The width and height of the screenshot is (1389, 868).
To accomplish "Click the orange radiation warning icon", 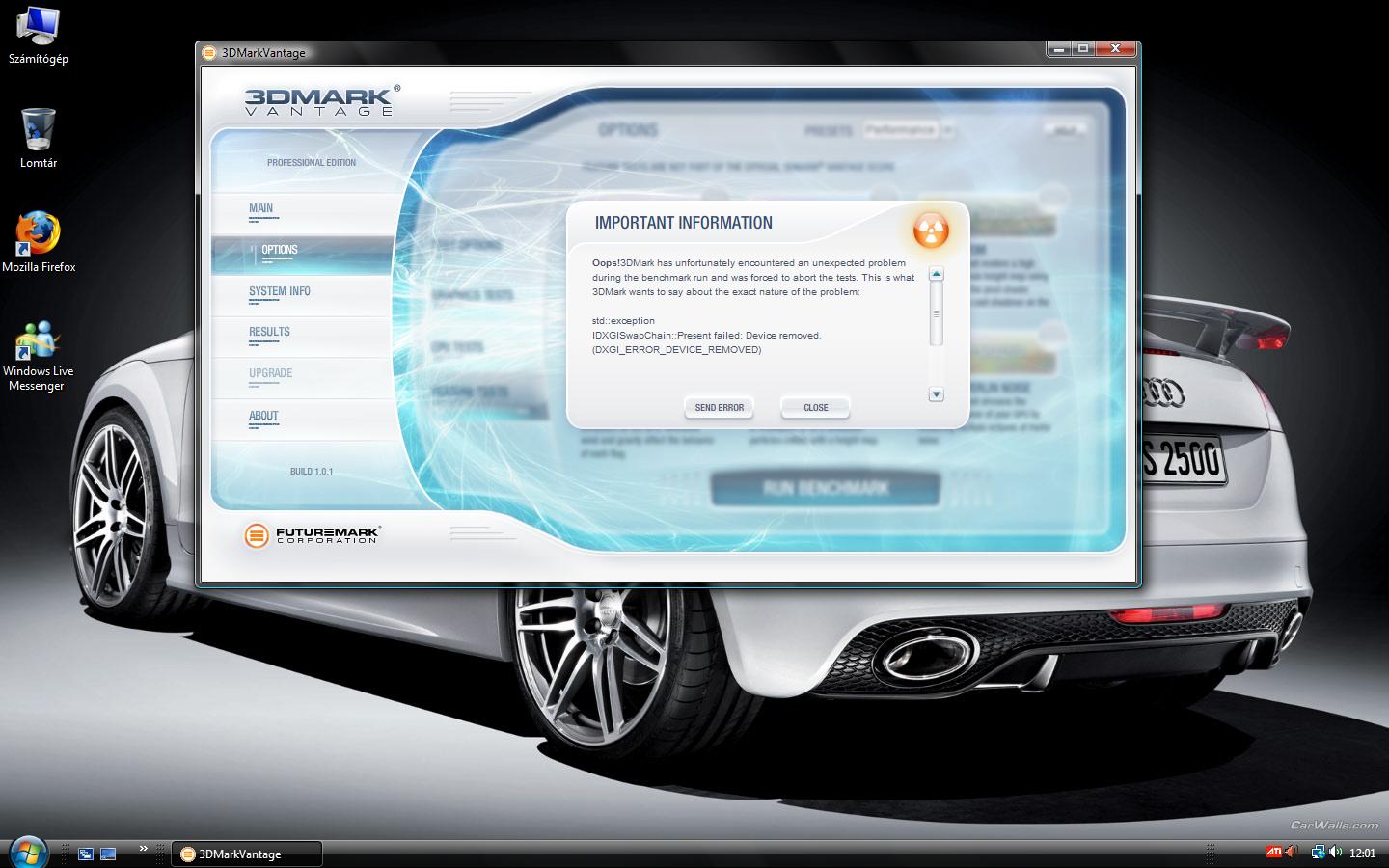I will (x=931, y=231).
